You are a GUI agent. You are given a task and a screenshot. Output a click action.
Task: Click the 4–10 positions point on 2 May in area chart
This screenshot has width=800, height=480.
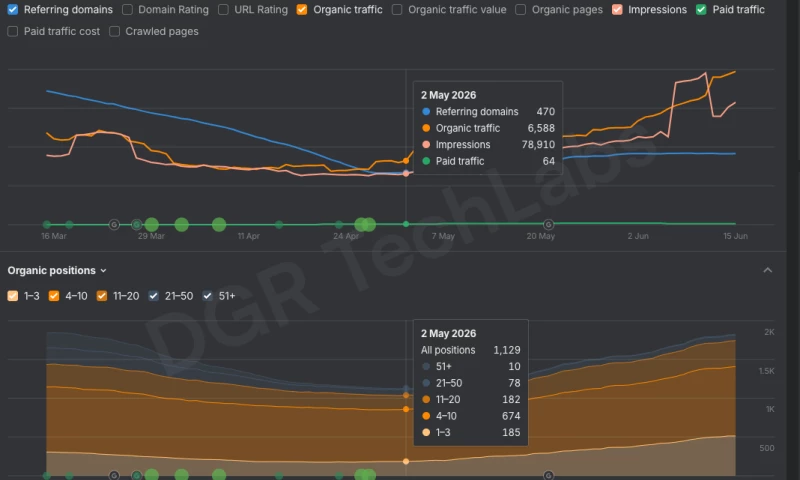406,409
